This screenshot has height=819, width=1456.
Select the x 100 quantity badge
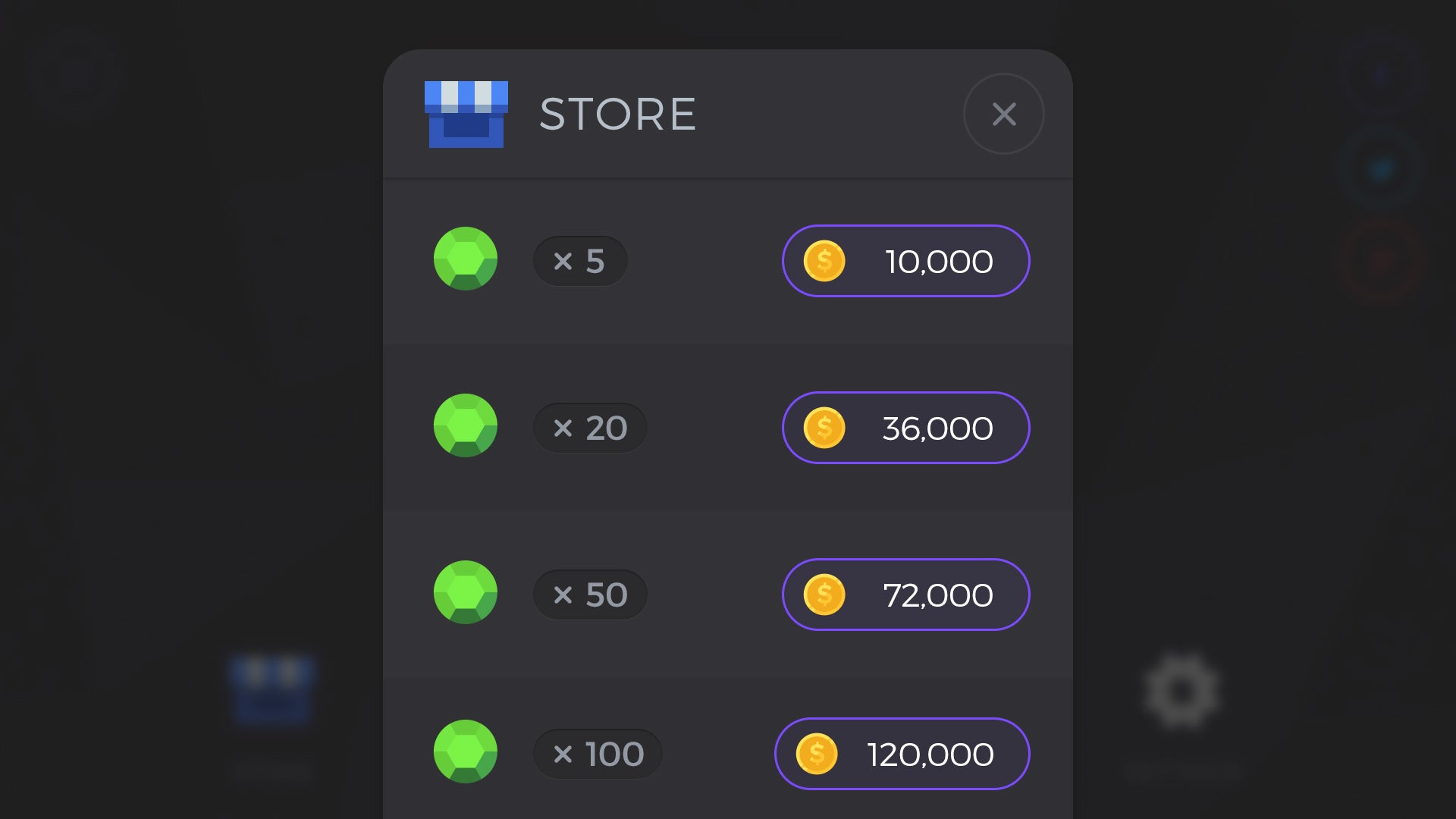598,754
